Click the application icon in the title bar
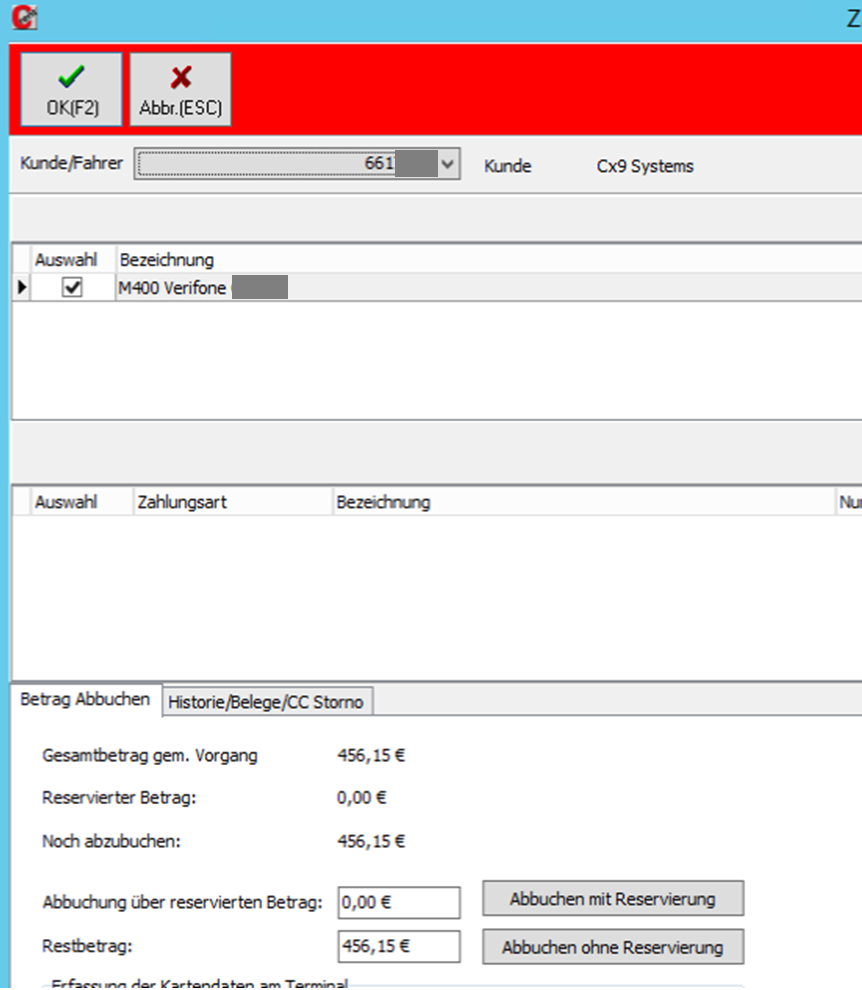The width and height of the screenshot is (862, 990). click(17, 17)
